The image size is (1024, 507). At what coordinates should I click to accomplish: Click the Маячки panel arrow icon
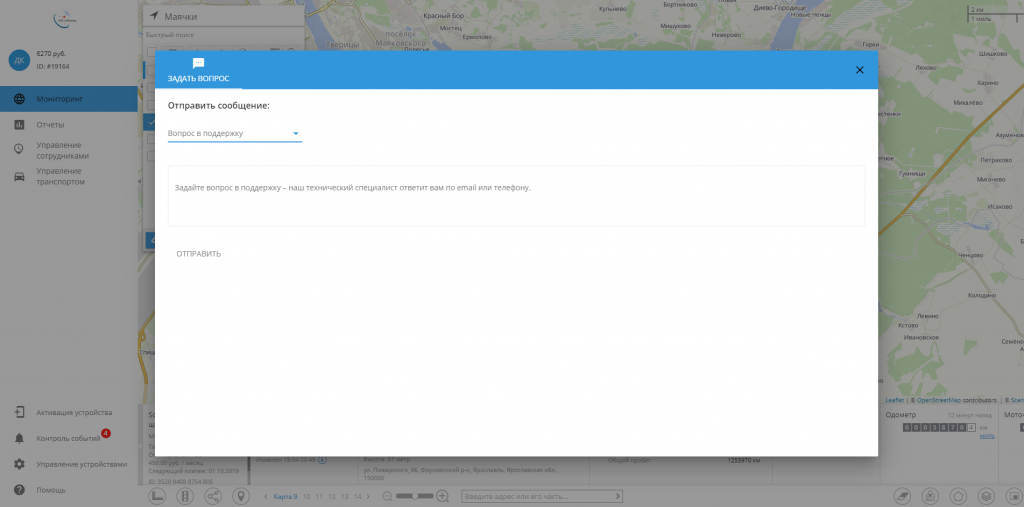point(154,16)
